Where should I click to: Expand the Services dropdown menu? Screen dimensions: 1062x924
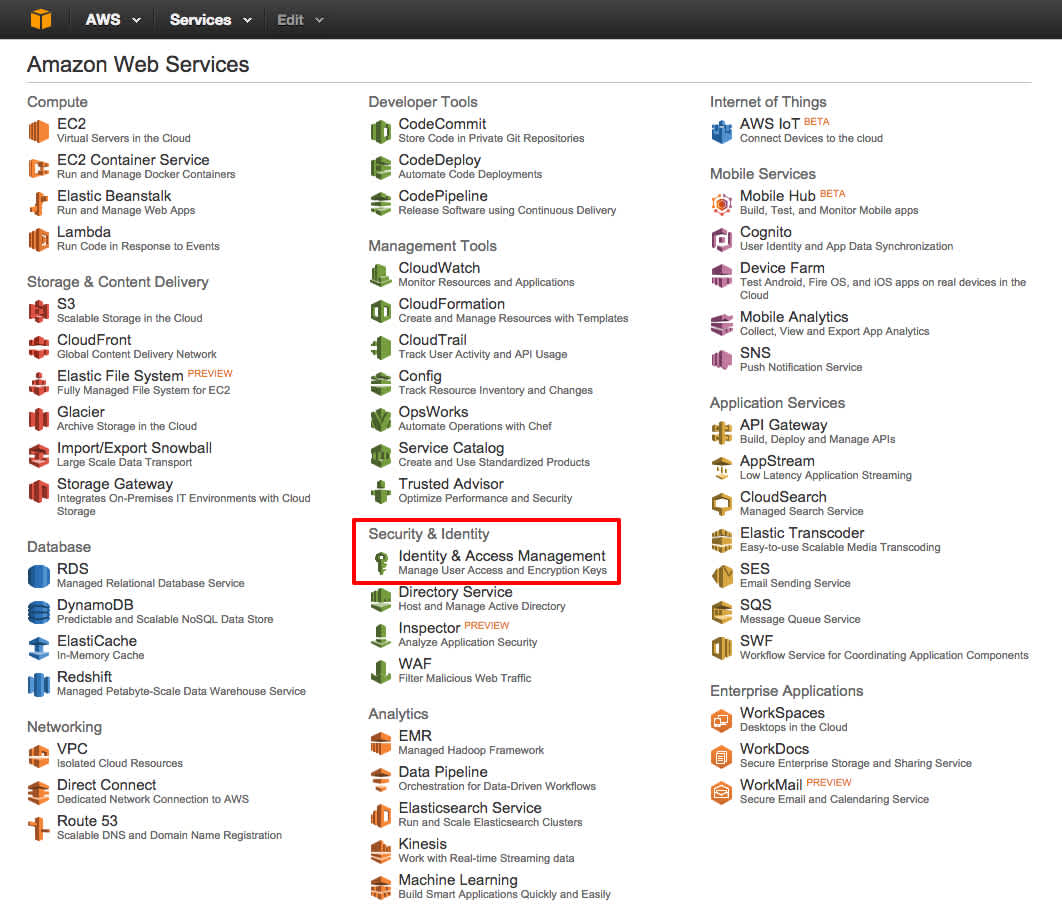click(x=208, y=18)
